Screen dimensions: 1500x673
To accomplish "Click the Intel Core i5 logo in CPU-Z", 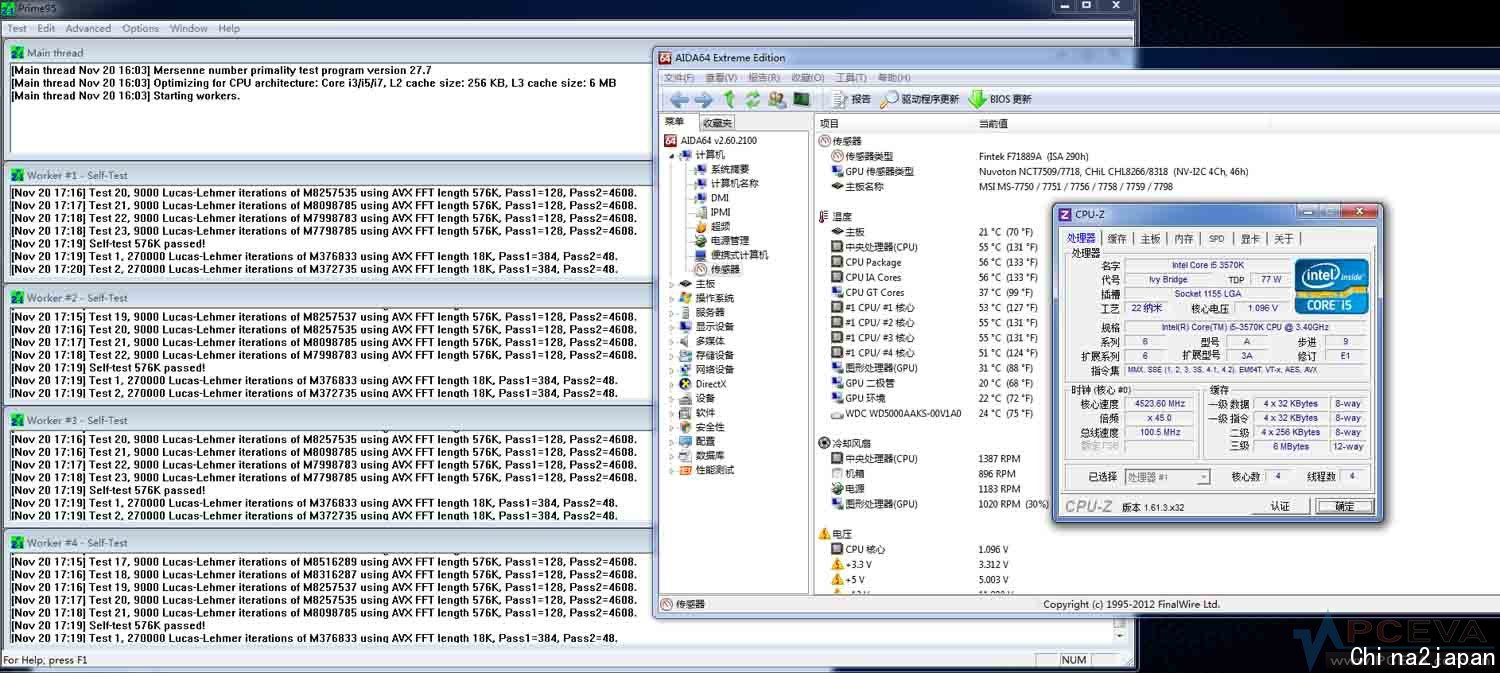I will tap(1330, 287).
